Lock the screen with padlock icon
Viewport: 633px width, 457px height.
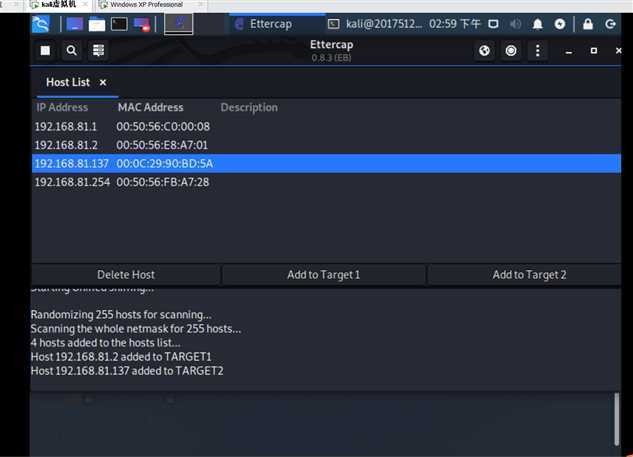(588, 24)
